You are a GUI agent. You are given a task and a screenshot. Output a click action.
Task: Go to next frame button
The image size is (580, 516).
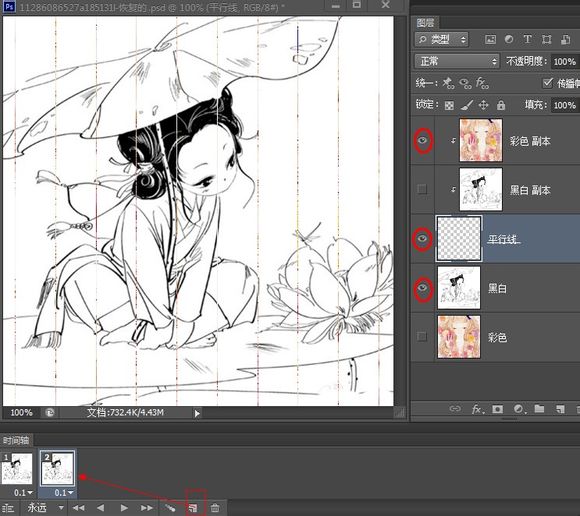(x=147, y=508)
